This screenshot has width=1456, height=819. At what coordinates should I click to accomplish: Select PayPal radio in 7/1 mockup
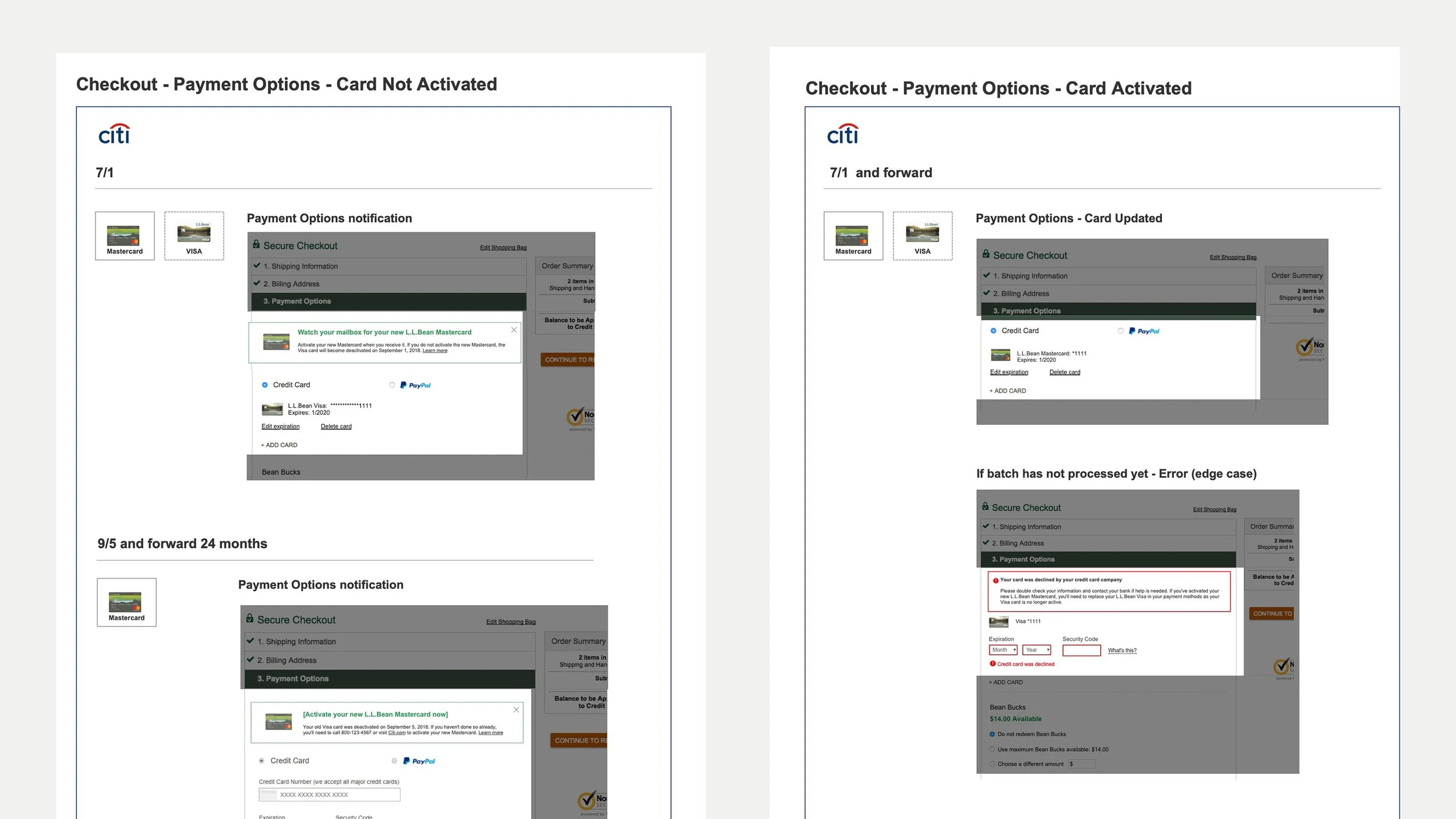point(392,385)
